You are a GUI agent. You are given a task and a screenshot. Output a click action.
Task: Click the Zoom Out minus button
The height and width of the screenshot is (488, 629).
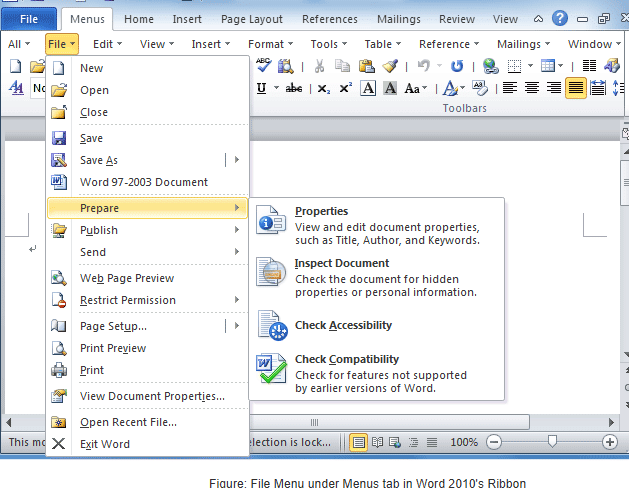(x=494, y=442)
